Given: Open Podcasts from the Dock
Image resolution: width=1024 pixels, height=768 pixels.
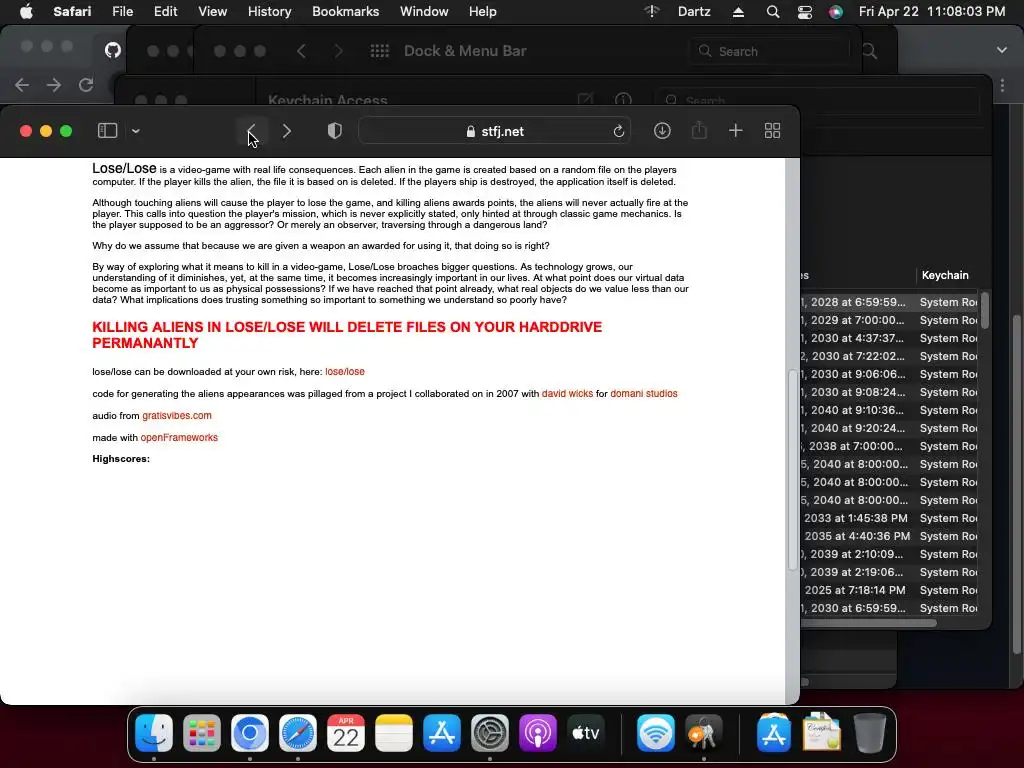Looking at the screenshot, I should (537, 733).
